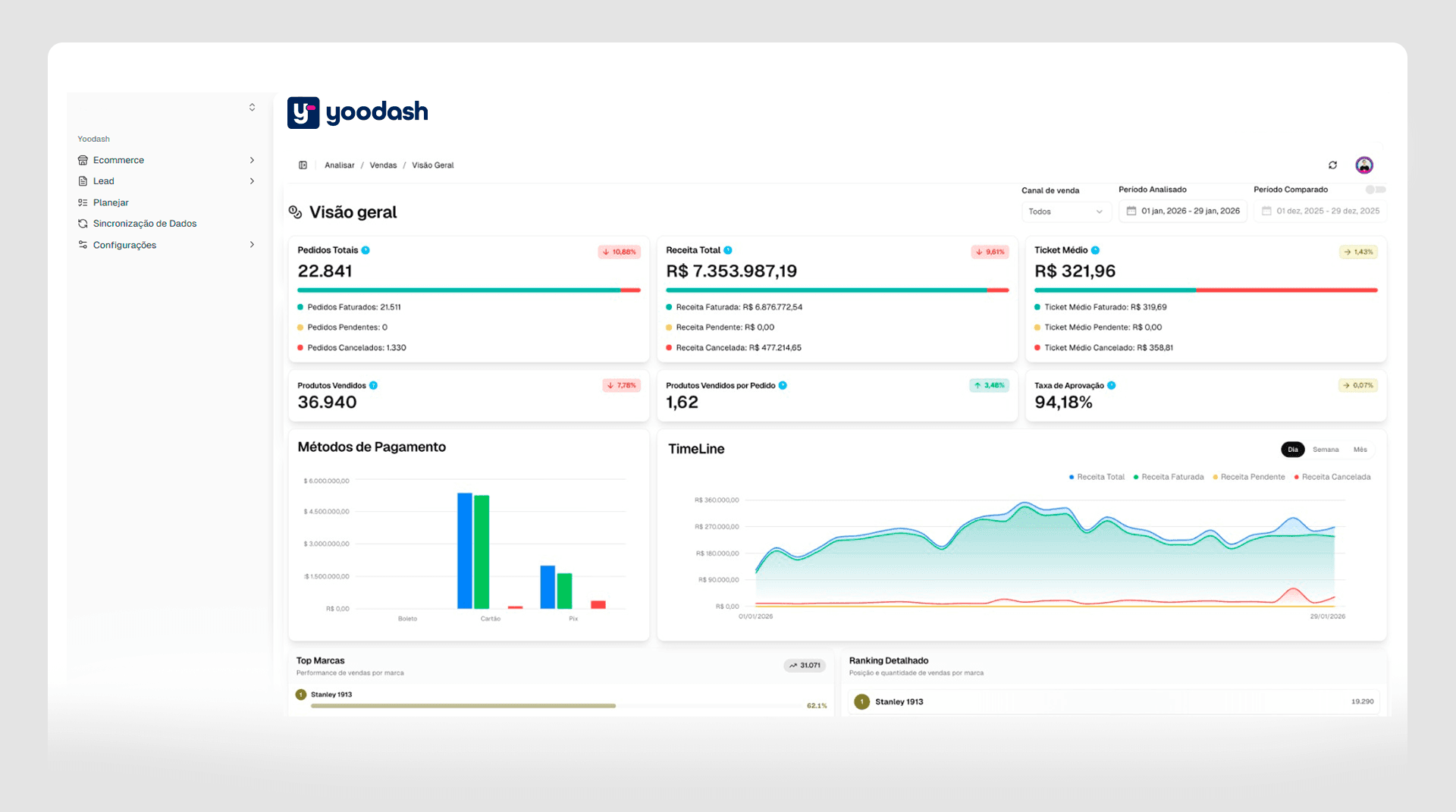Expand the Configurações sidebar menu
Image resolution: width=1456 pixels, height=812 pixels.
pyautogui.click(x=252, y=244)
